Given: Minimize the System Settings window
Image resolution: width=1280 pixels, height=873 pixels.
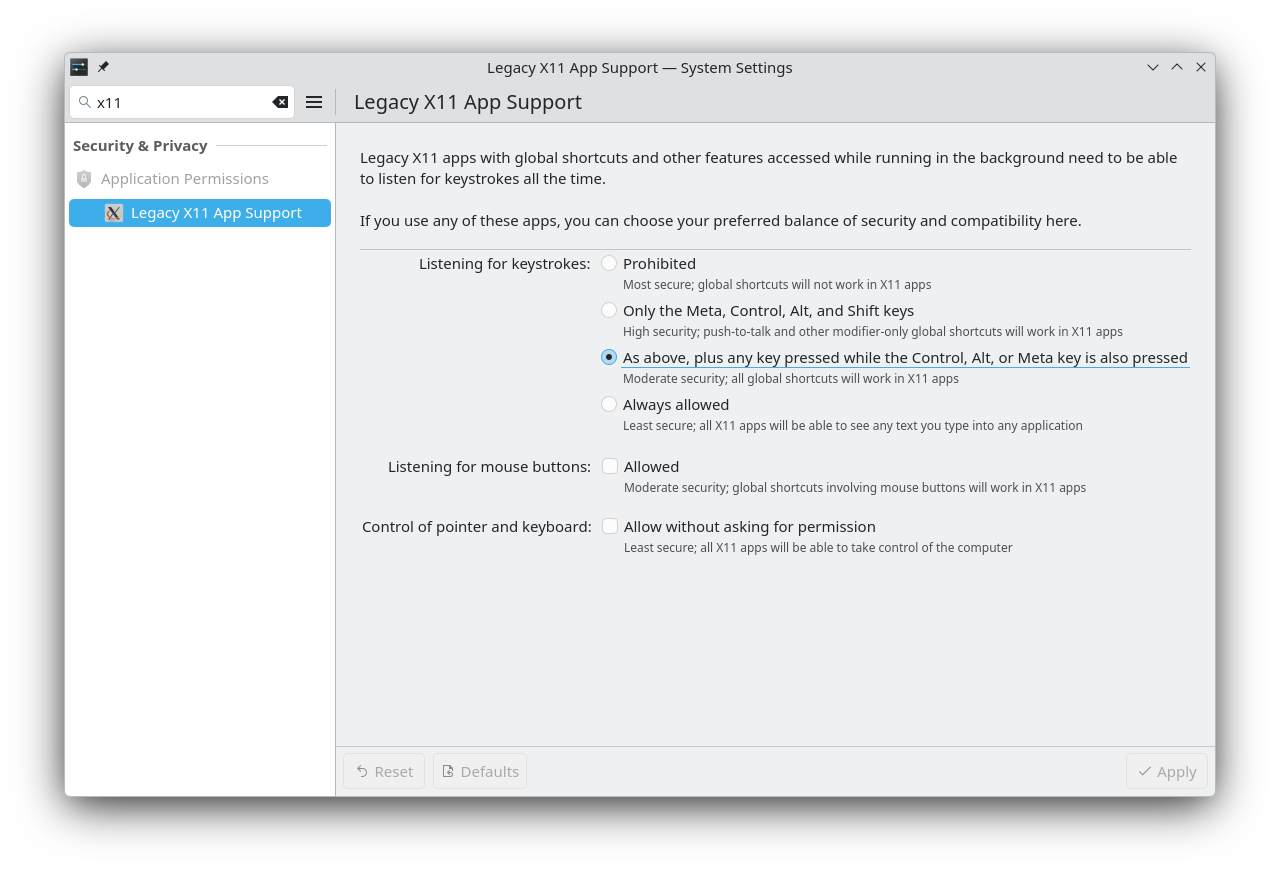Looking at the screenshot, I should (x=1153, y=67).
